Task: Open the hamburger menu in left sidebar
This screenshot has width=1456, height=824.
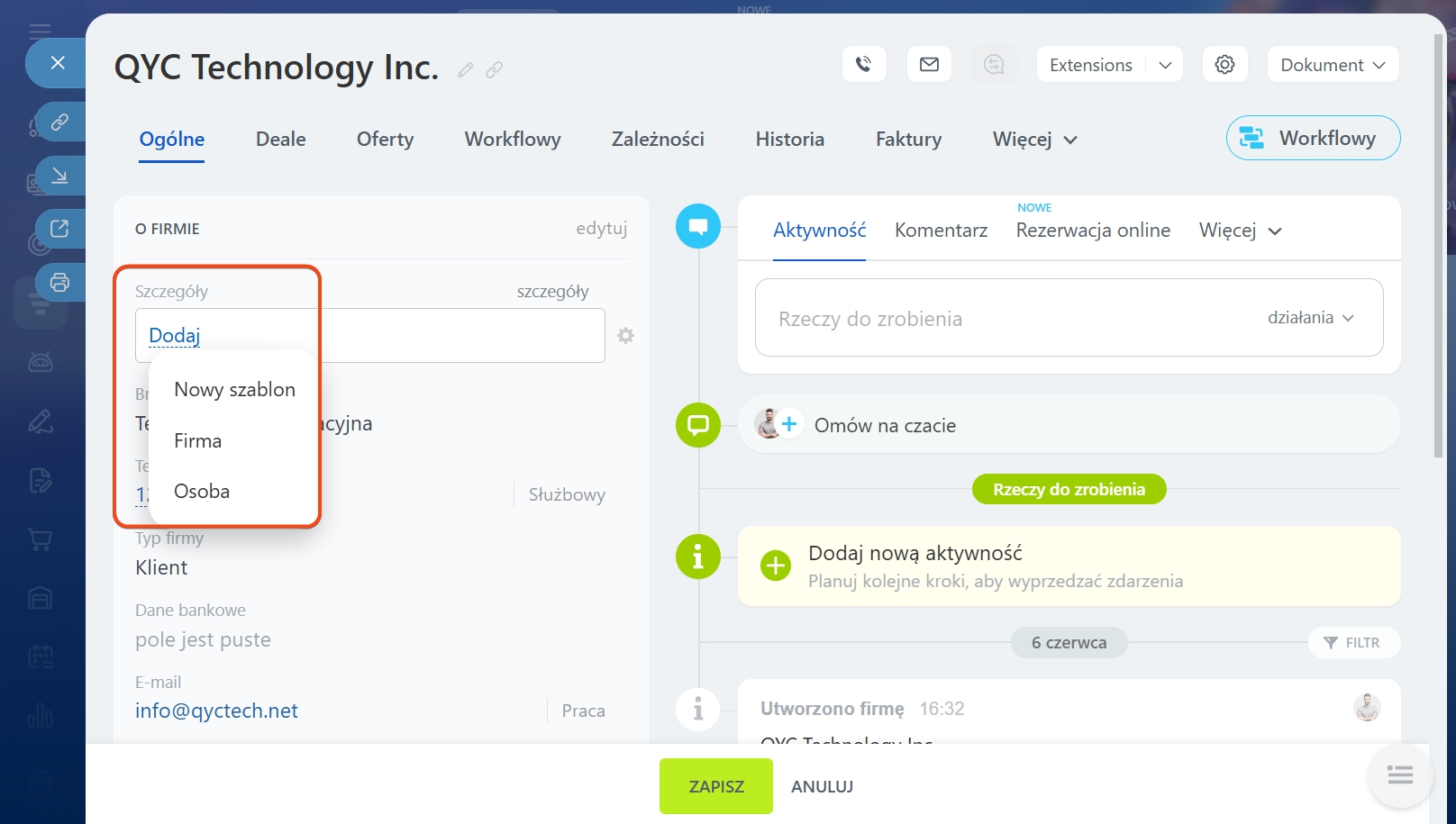Action: point(40,32)
